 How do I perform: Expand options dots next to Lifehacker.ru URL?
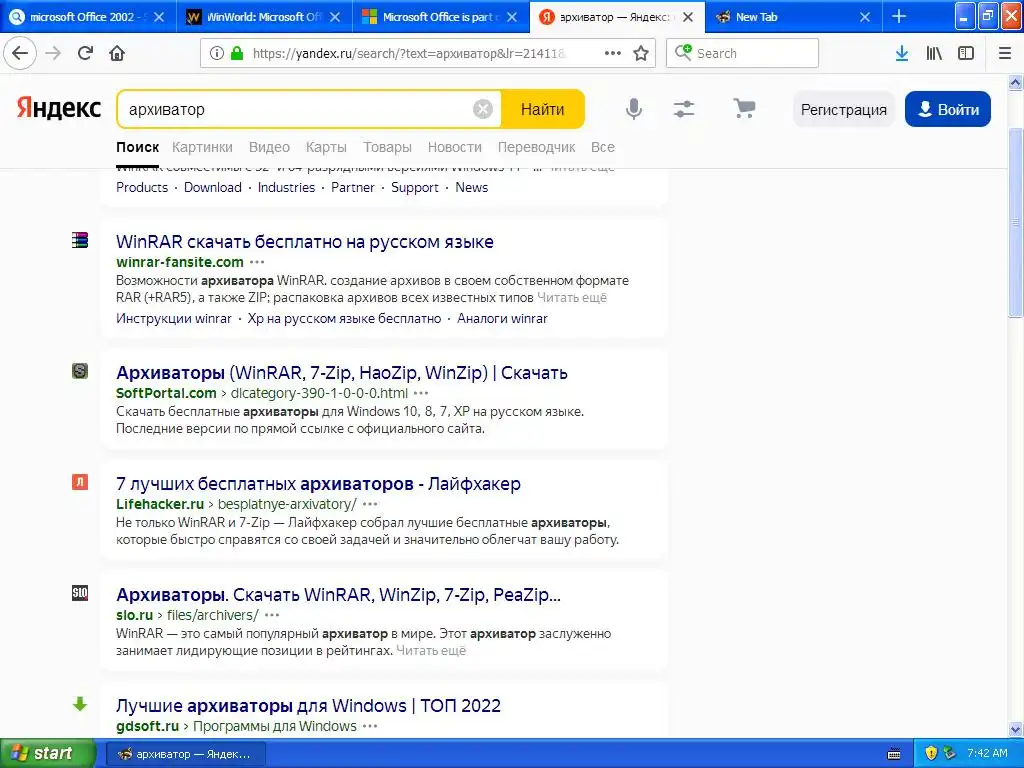370,504
